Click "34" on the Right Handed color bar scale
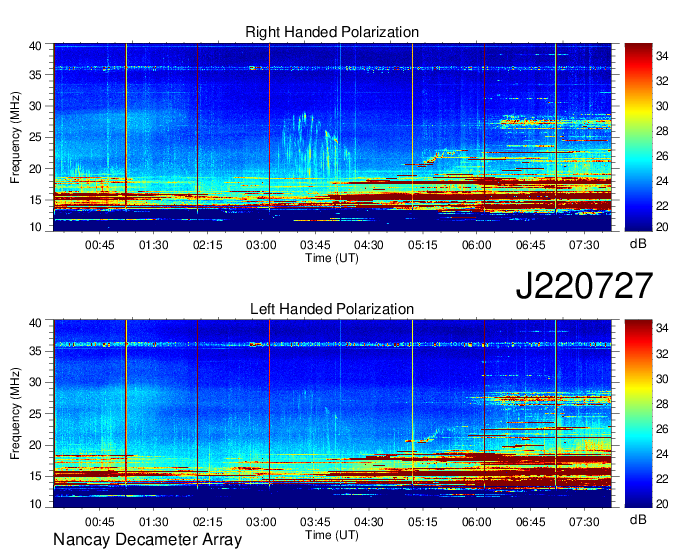 click(662, 56)
